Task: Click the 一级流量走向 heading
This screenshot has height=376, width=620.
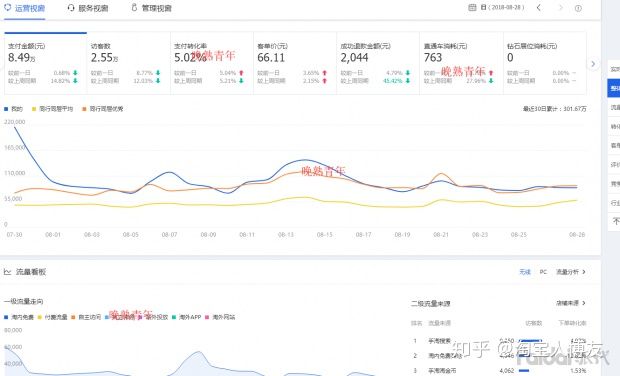Action: point(23,302)
